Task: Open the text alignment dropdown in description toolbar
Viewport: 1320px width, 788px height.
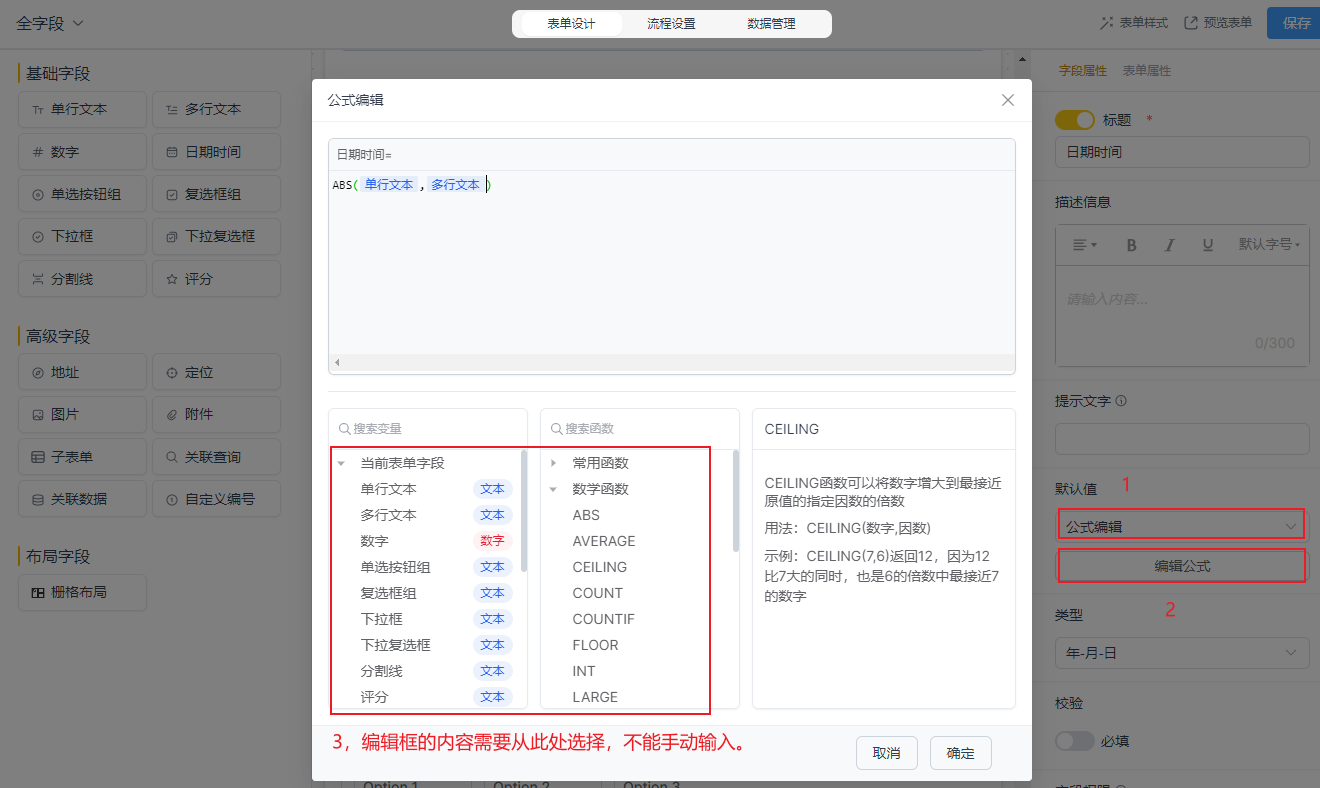Action: (1085, 245)
